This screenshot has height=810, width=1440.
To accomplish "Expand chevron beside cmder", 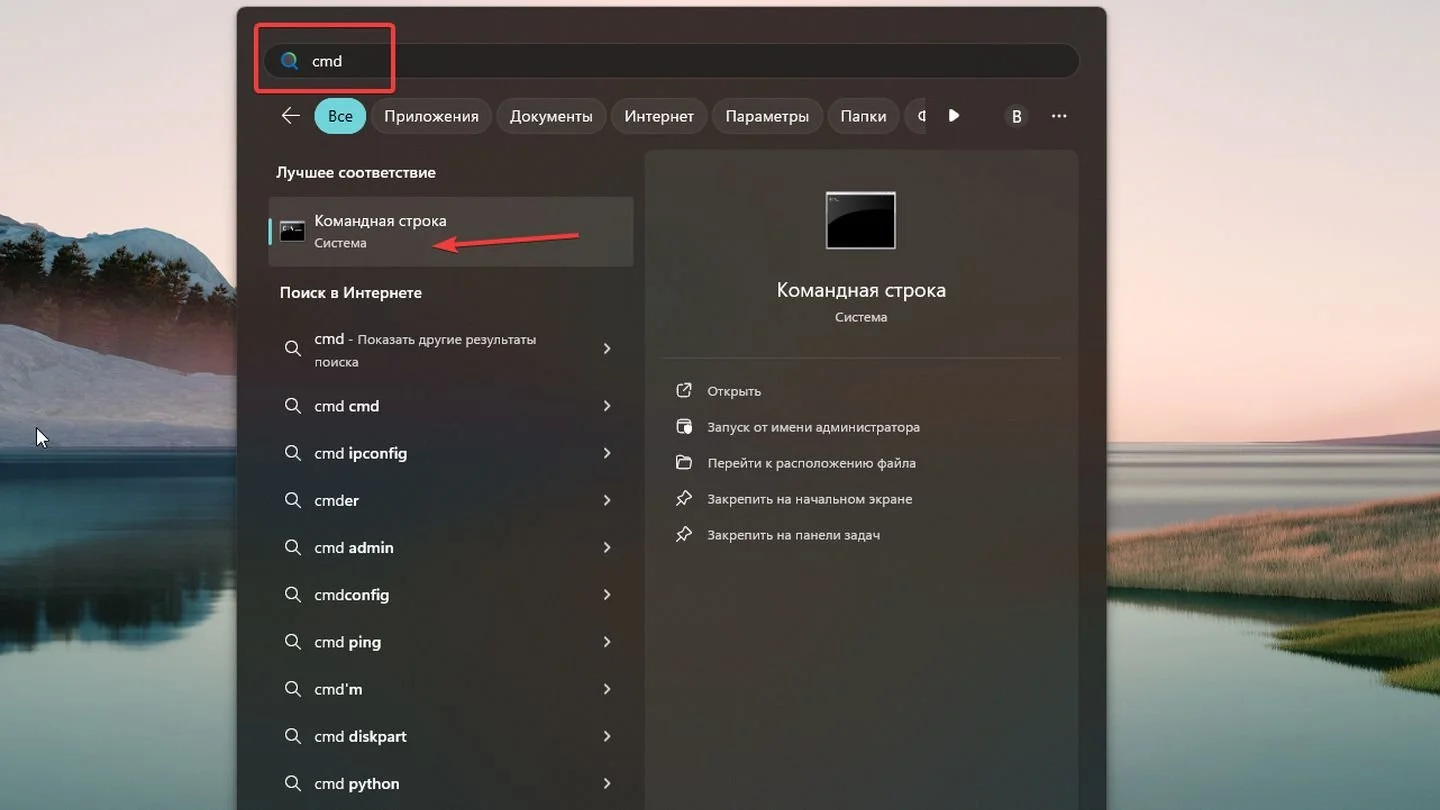I will 607,500.
